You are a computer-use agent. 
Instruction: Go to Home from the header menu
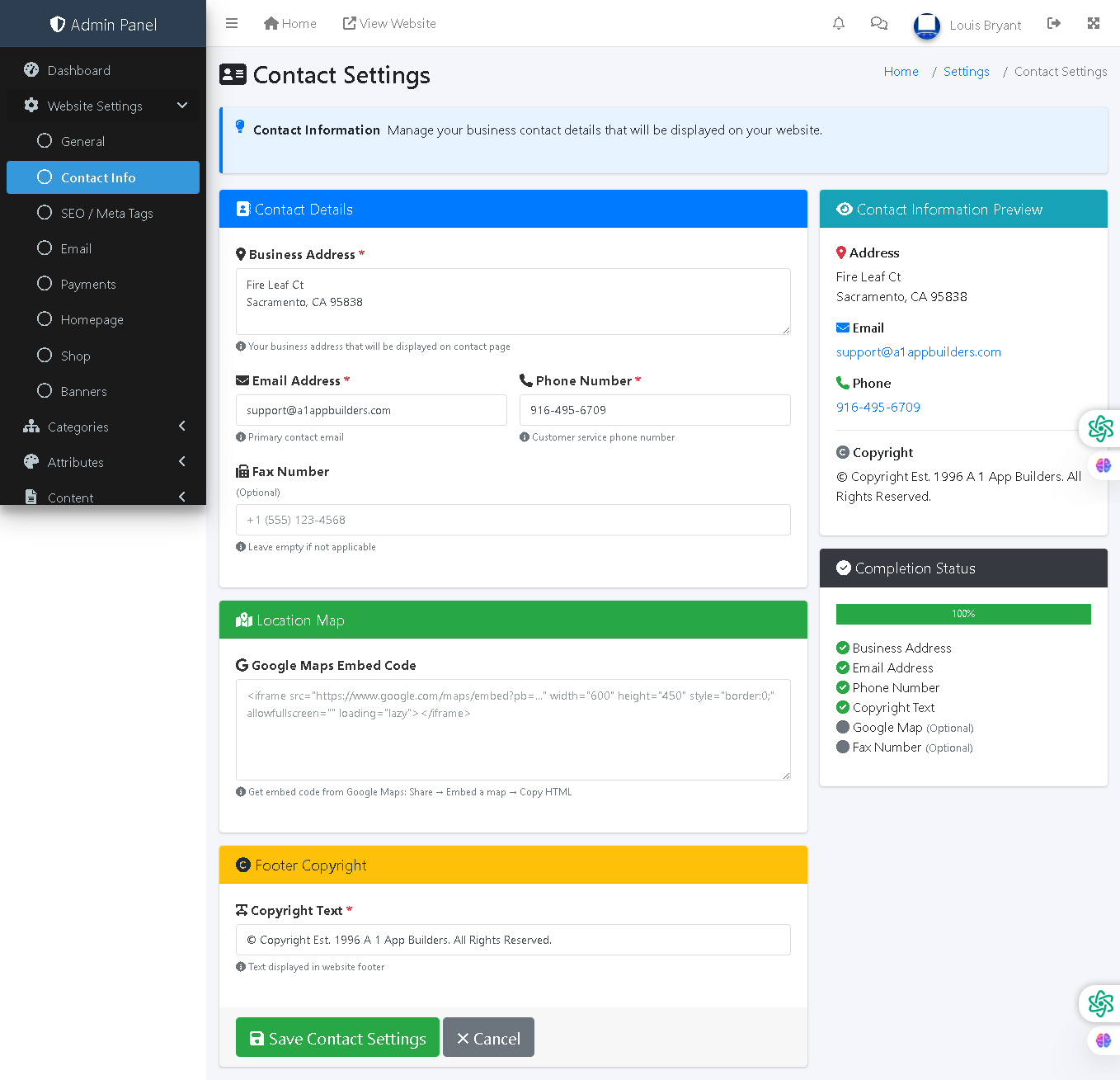coord(289,23)
